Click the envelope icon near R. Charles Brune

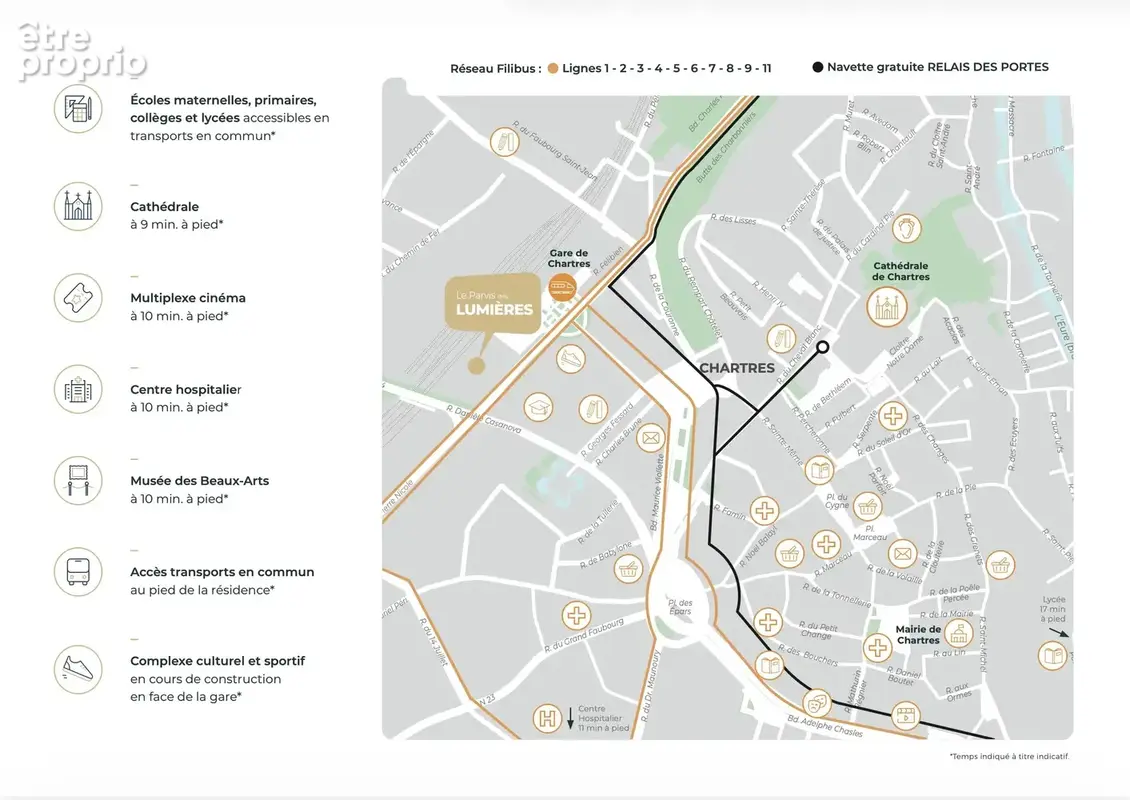tap(651, 437)
